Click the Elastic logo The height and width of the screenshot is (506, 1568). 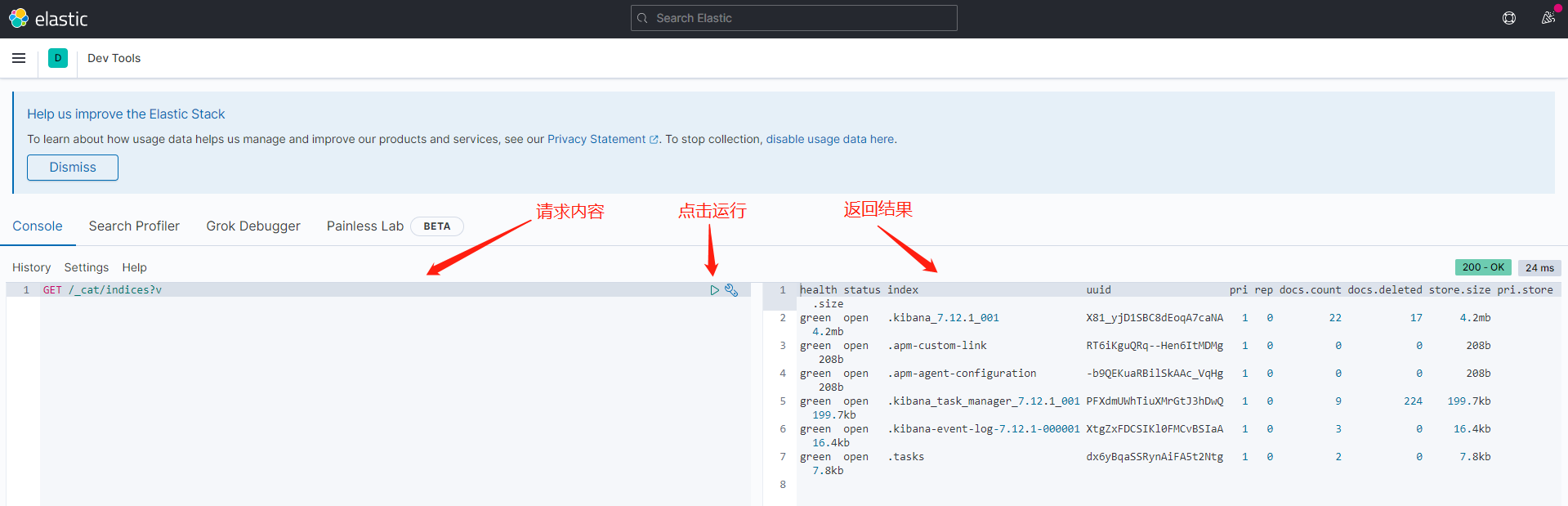[x=48, y=19]
